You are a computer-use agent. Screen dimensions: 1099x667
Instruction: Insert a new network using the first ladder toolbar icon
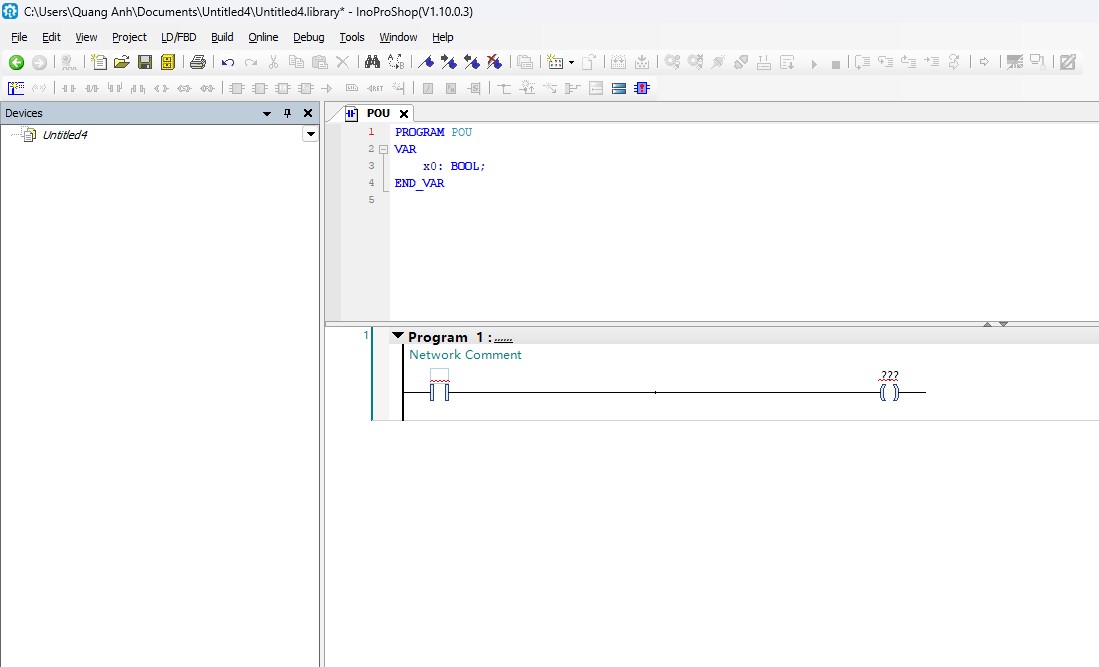[15, 88]
